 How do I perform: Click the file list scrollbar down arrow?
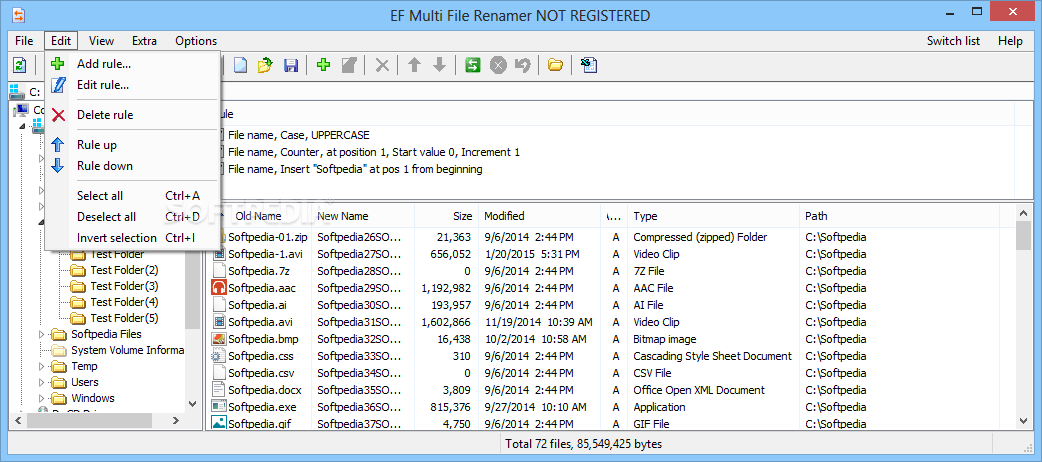click(1023, 419)
